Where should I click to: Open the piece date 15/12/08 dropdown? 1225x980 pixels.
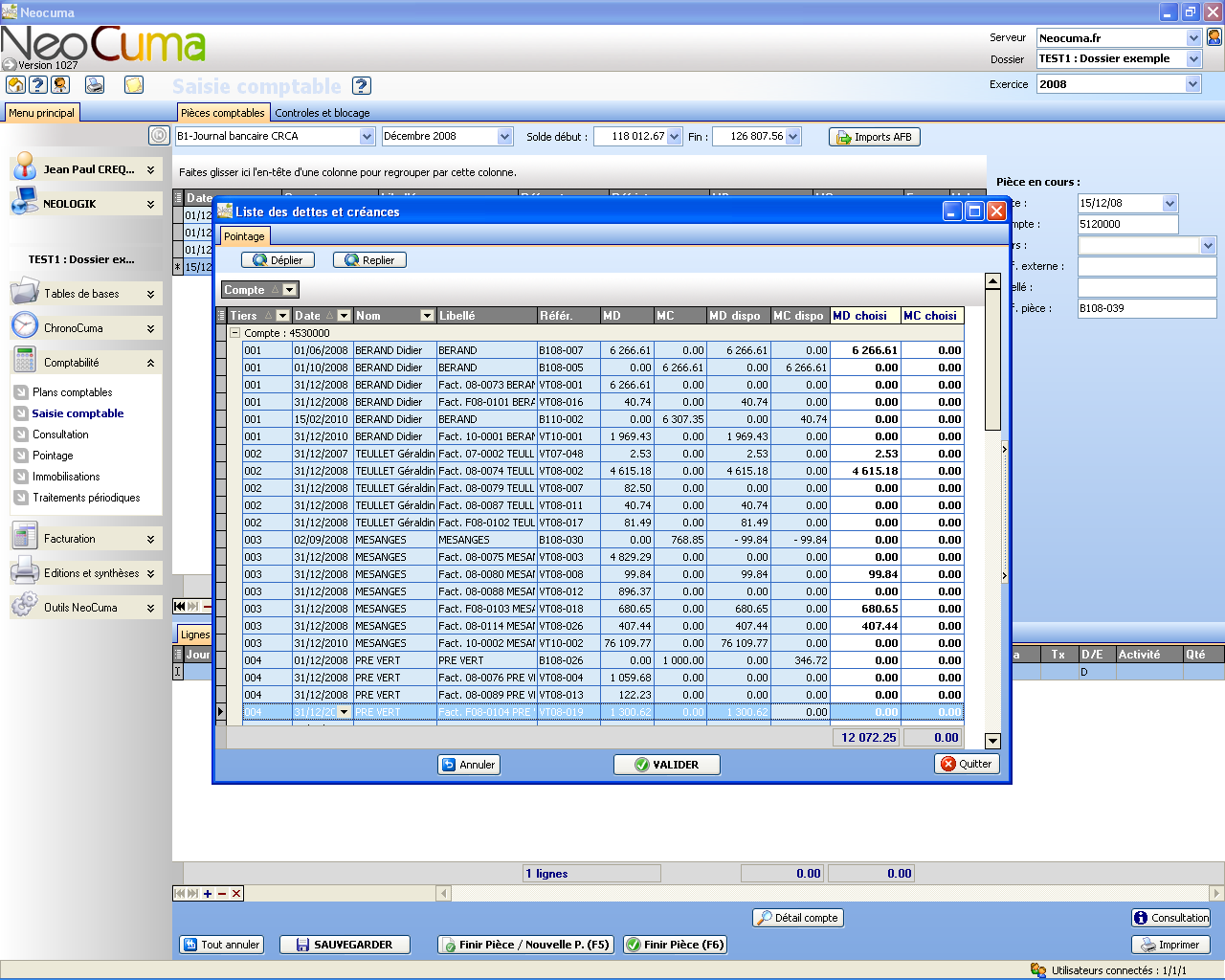coord(1169,203)
